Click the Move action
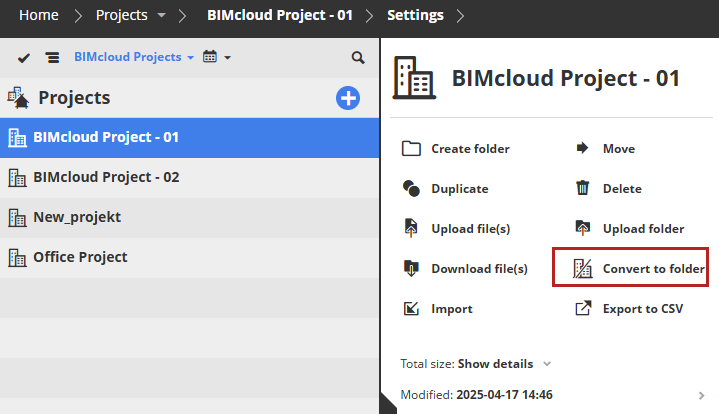 coord(617,149)
